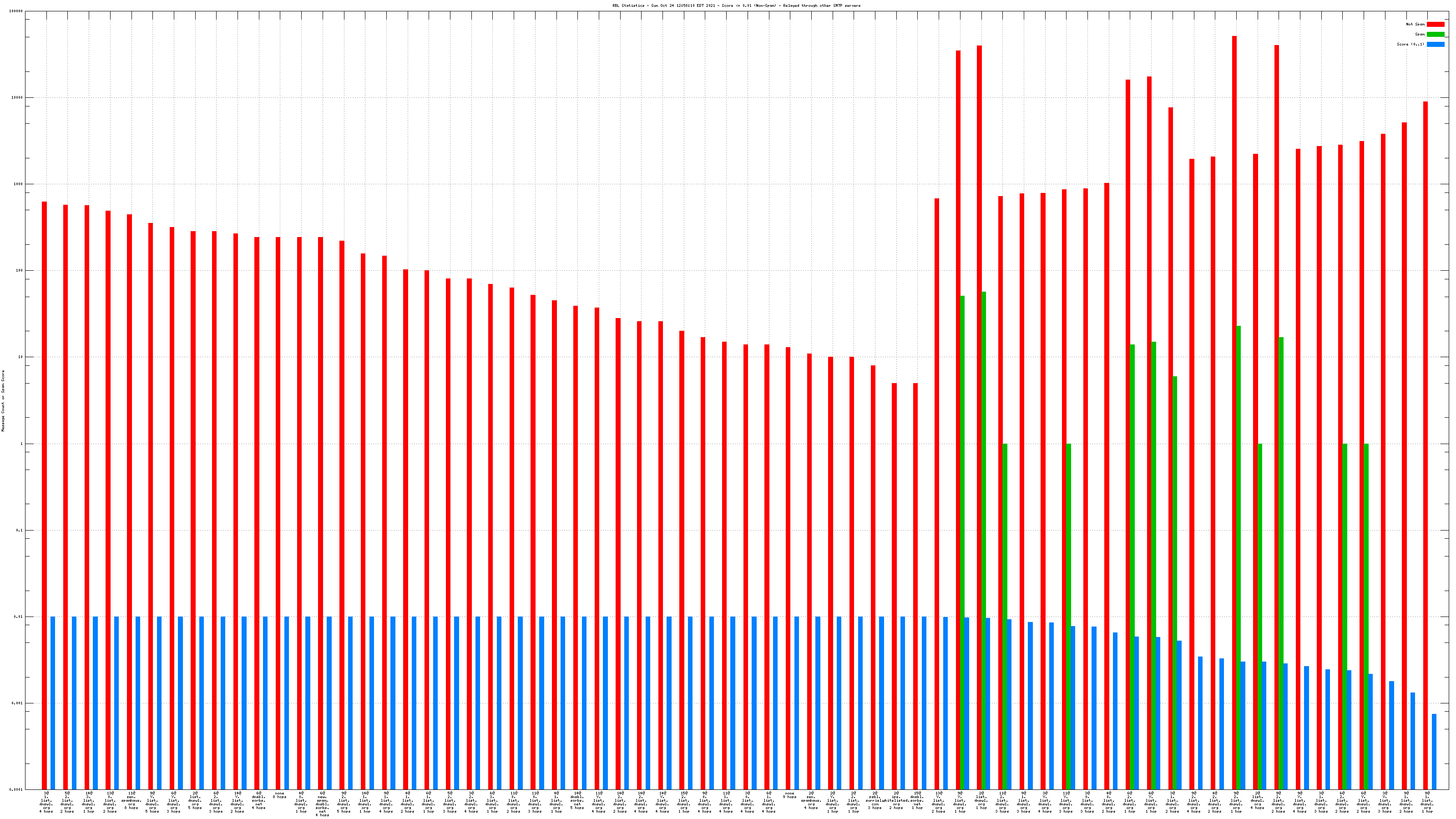This screenshot has width=1456, height=819.
Task: Click zen.spamhaus.org 8 hops axis label
Action: [x=131, y=800]
